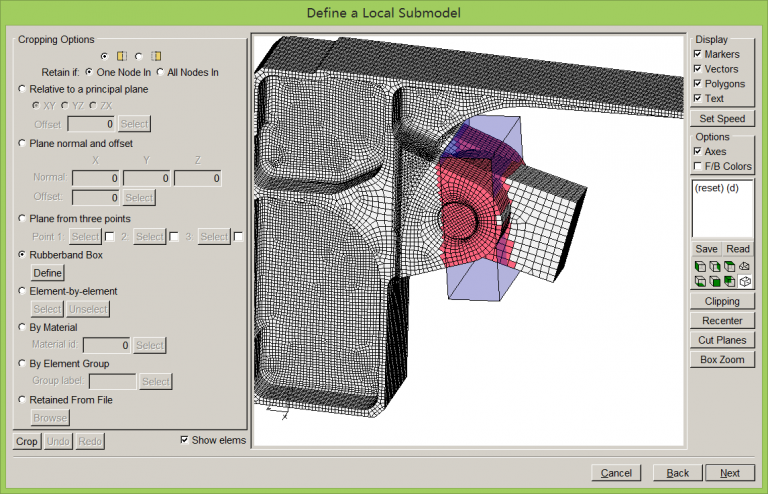Select the view cube with green front face
The width and height of the screenshot is (768, 494).
714,282
